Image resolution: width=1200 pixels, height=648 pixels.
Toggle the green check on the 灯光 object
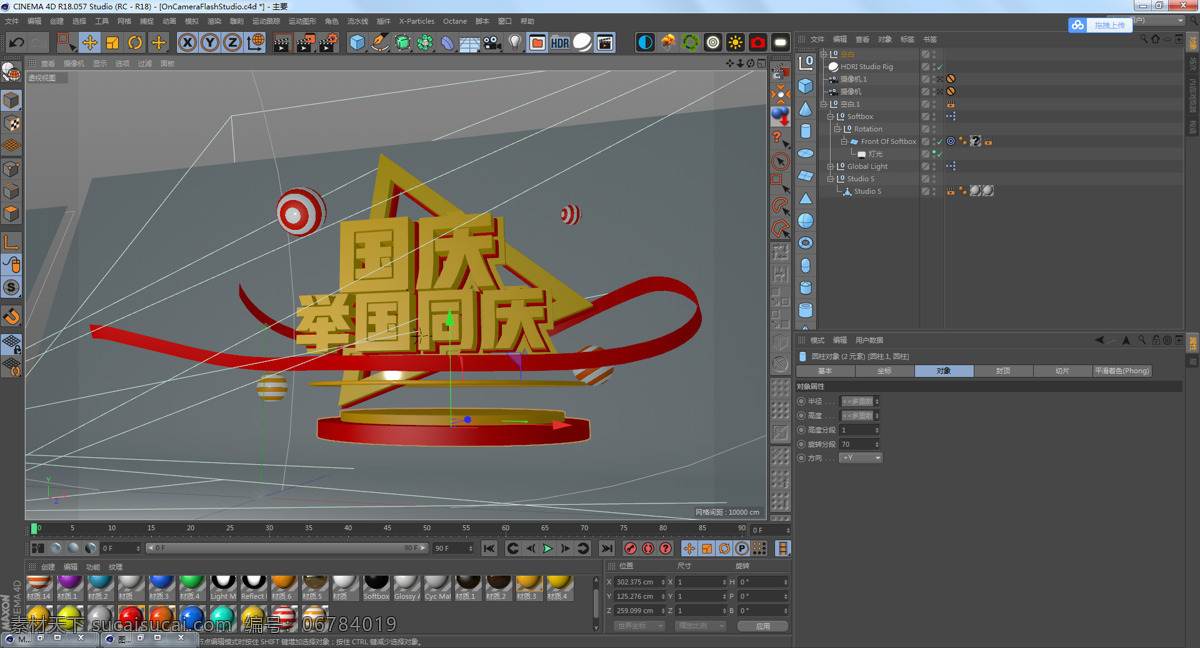coord(940,154)
